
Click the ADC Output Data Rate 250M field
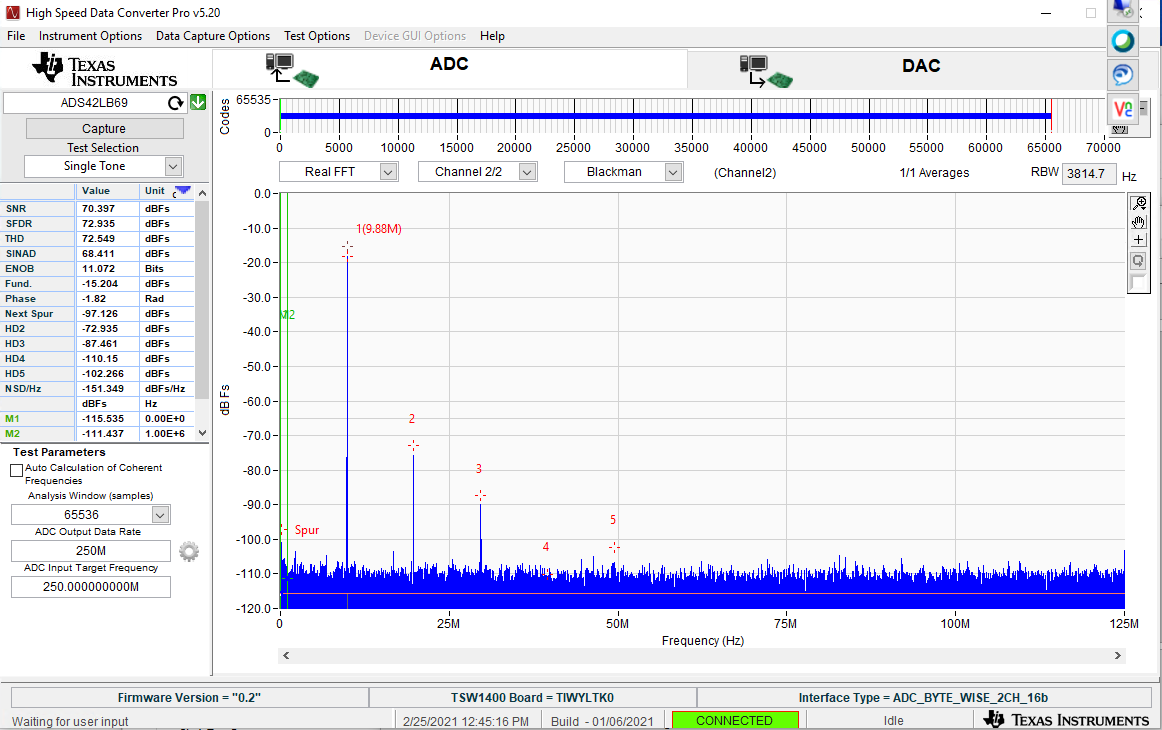(x=90, y=551)
